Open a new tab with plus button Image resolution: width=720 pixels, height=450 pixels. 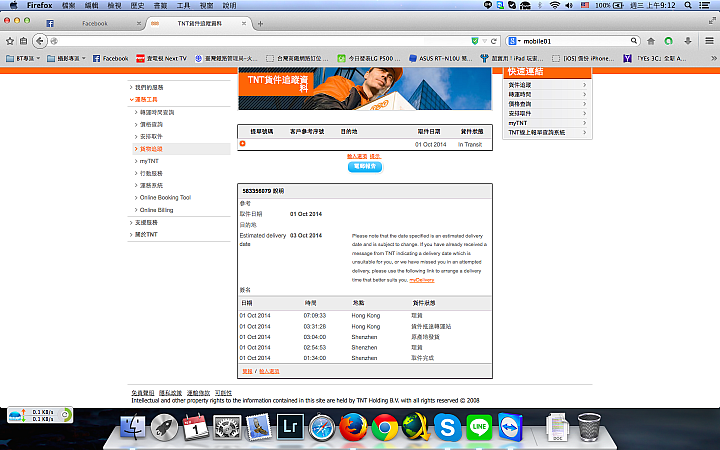260,23
